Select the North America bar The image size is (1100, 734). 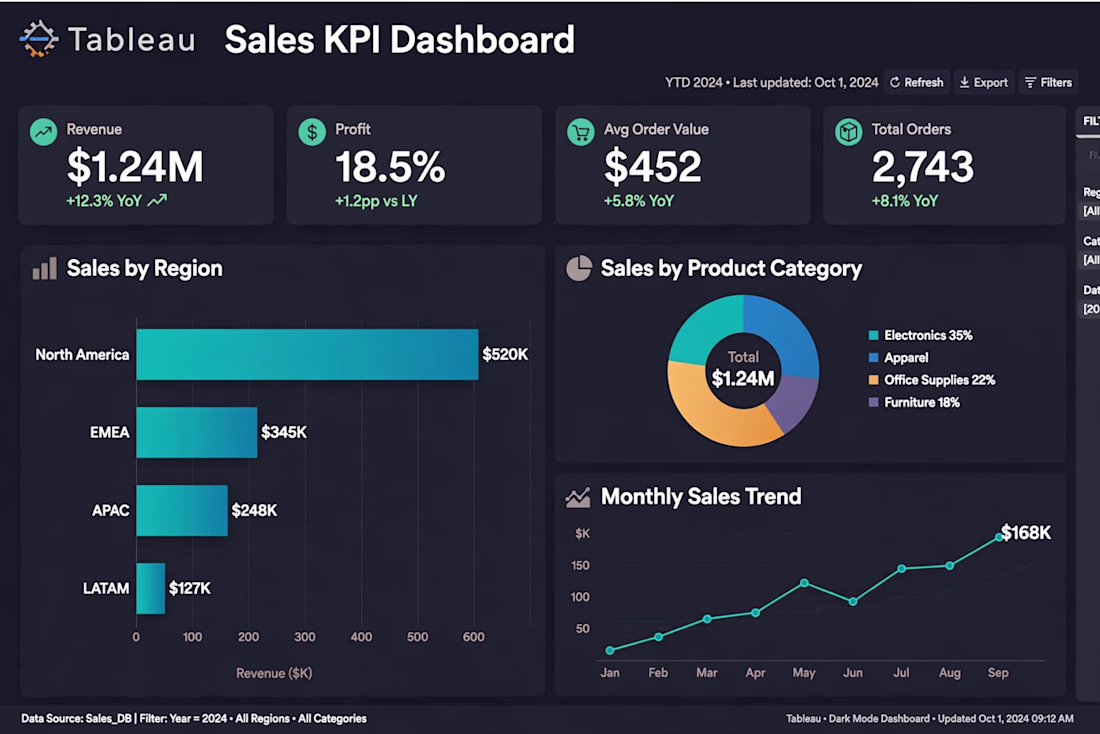[x=307, y=354]
